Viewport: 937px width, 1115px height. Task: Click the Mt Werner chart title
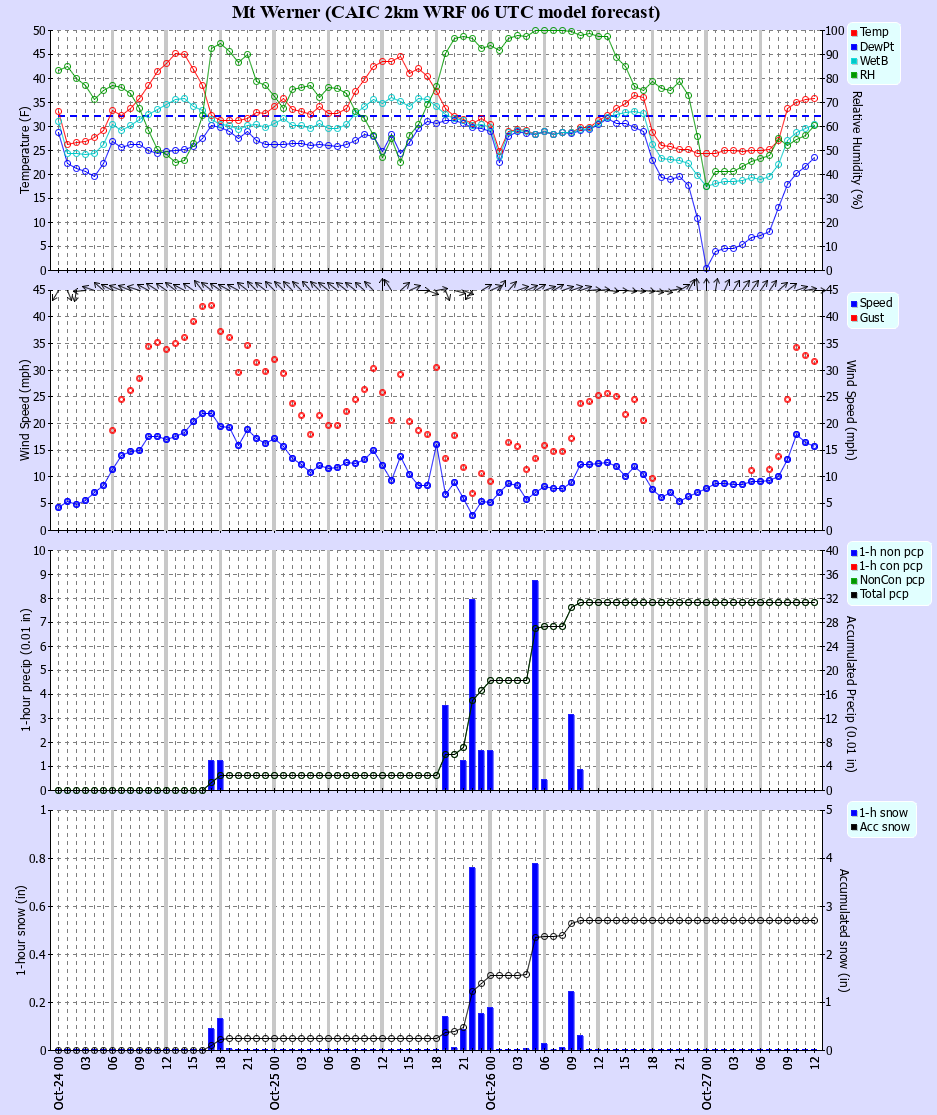[x=446, y=12]
